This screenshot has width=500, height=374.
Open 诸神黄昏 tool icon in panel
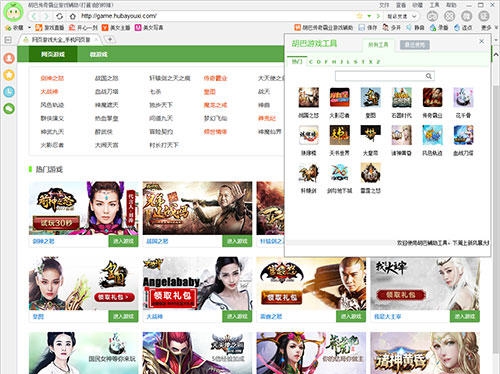tap(401, 135)
